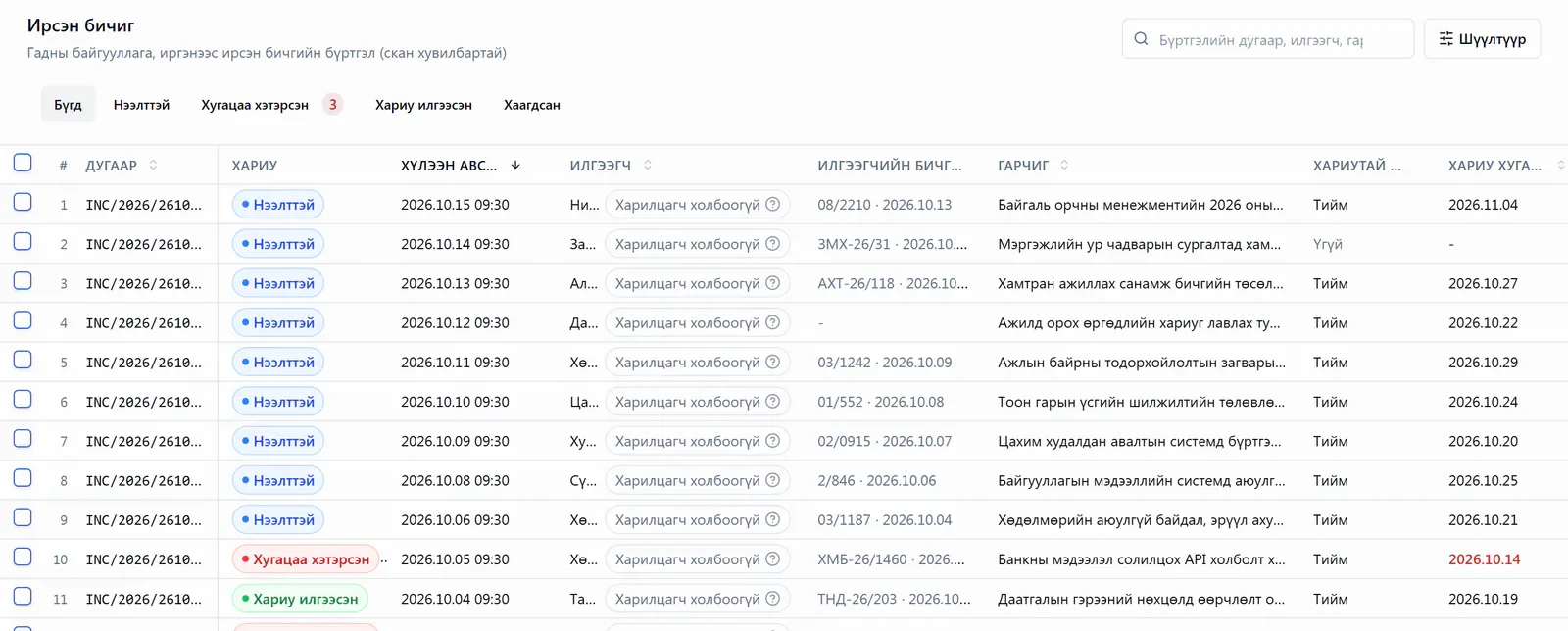Click the sort icon beside ИЛГЭЭГЧ header
The image size is (1568, 631).
point(648,165)
